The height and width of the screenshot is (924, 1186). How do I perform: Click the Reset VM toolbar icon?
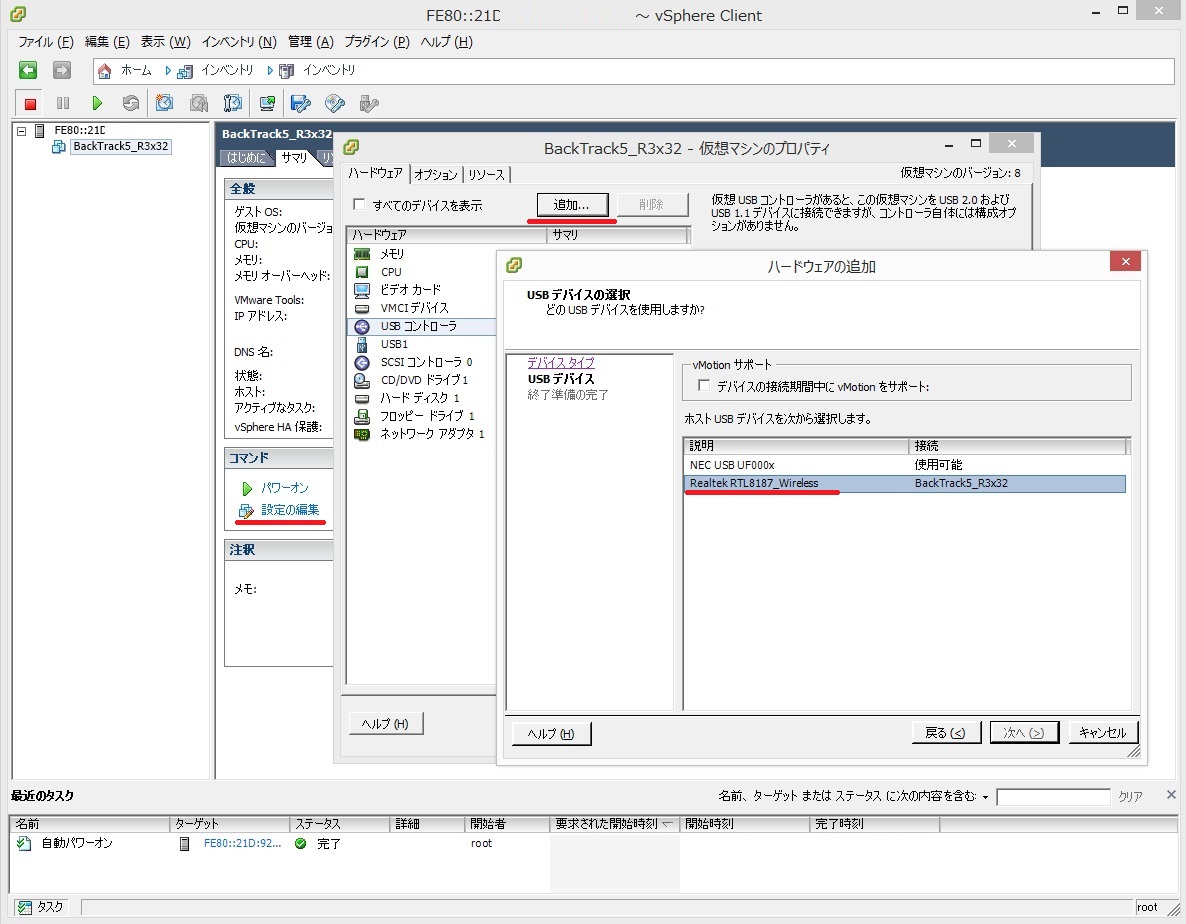[x=131, y=104]
